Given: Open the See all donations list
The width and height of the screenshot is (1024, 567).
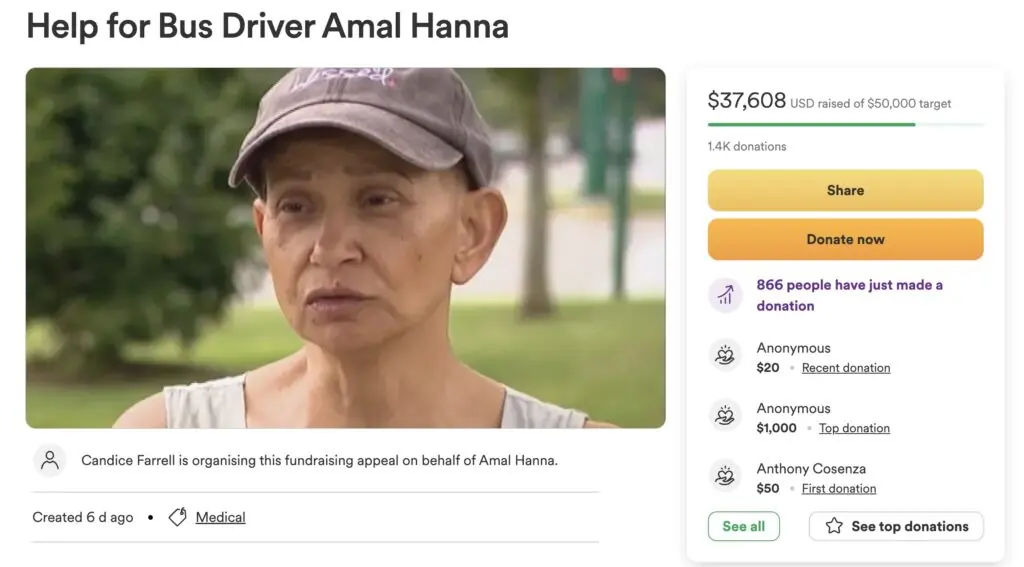Looking at the screenshot, I should 744,526.
